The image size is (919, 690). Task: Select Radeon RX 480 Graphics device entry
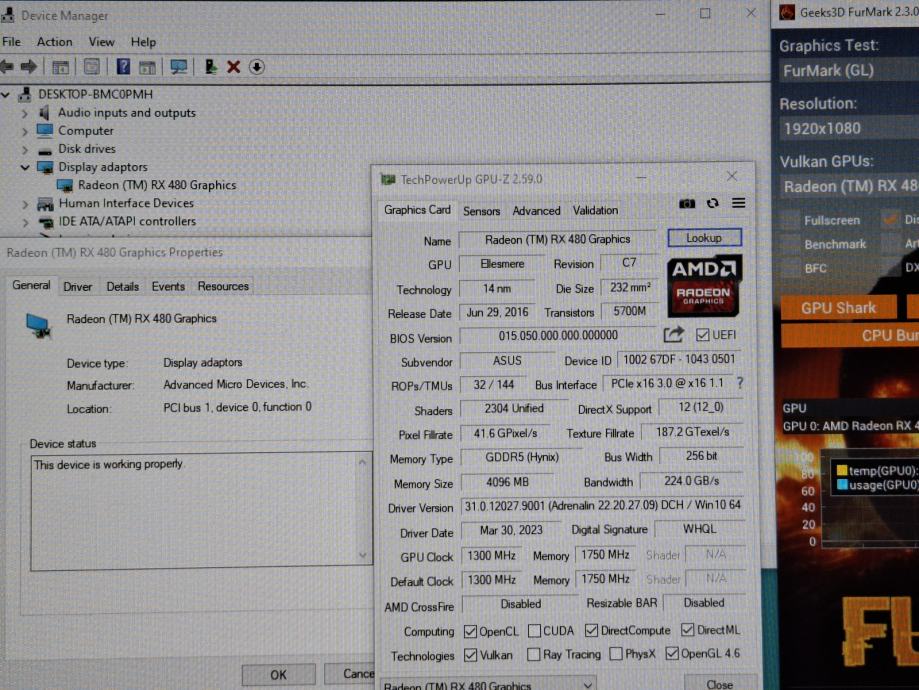tap(156, 185)
